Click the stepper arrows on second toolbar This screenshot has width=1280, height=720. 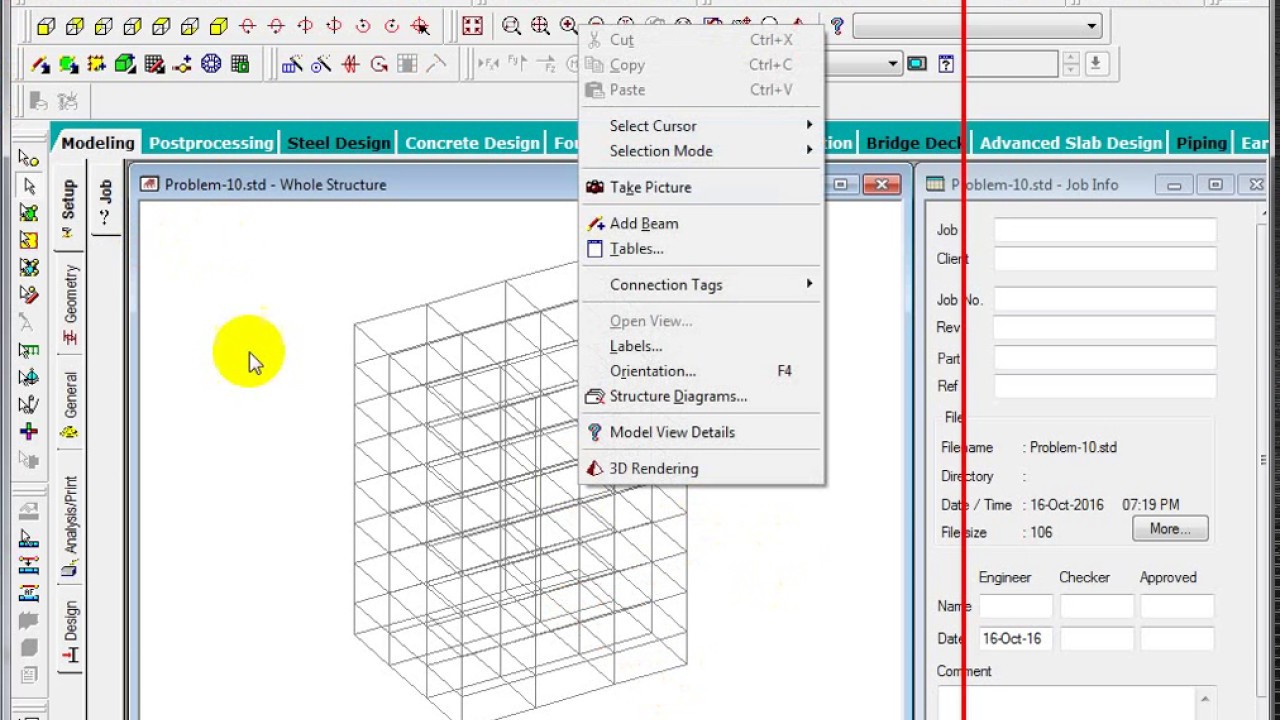[1071, 64]
